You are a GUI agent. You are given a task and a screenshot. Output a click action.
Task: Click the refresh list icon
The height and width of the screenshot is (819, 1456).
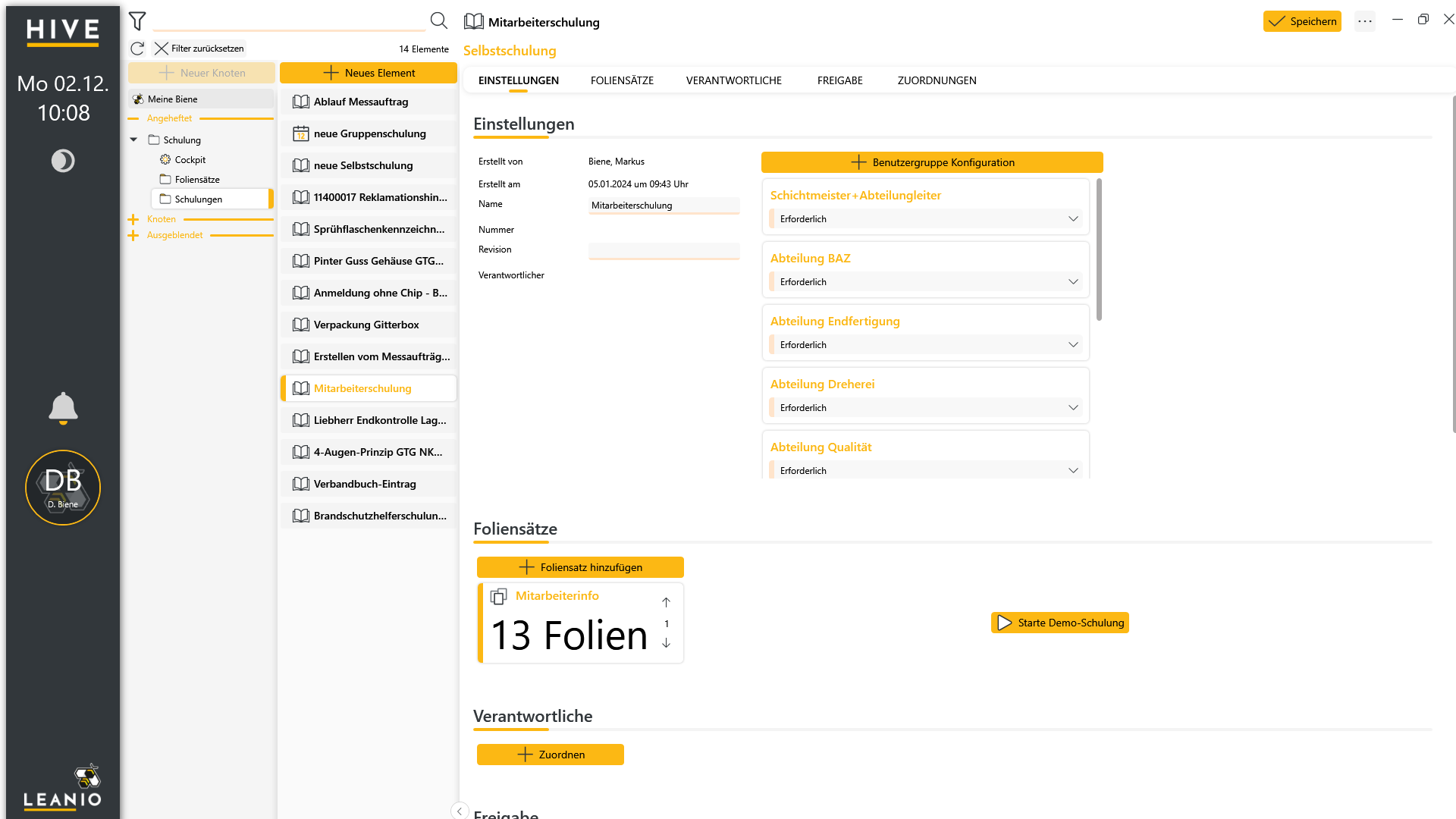coord(137,49)
